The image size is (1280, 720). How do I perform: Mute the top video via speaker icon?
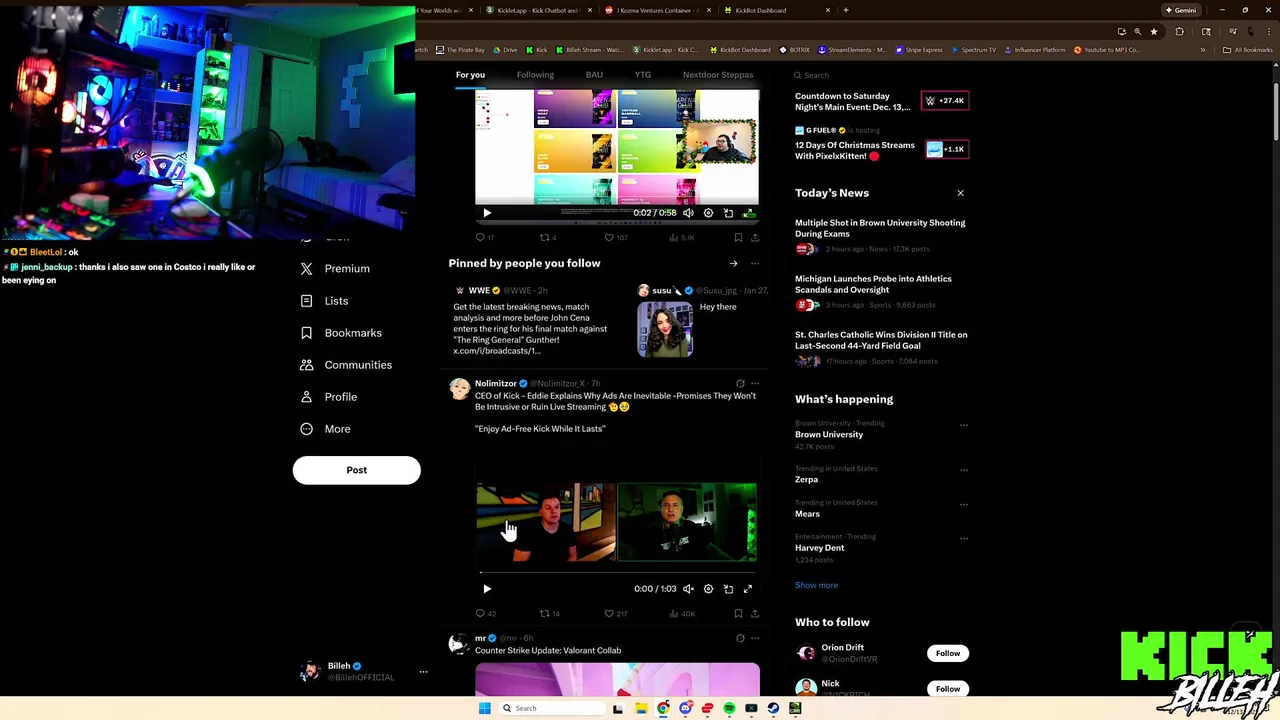[x=688, y=213]
